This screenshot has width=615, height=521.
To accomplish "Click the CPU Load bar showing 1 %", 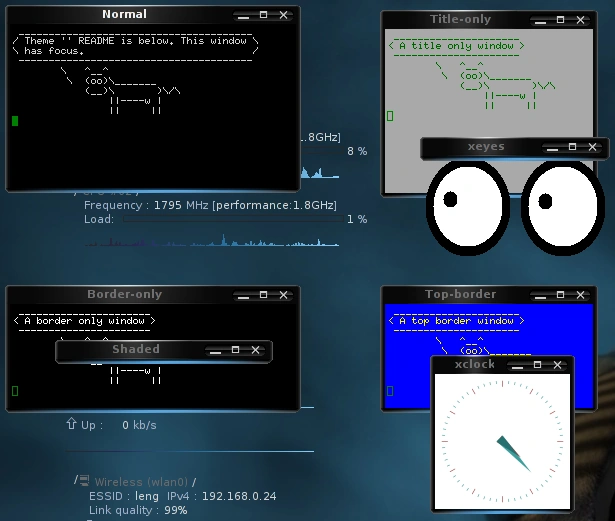I will [x=233, y=219].
